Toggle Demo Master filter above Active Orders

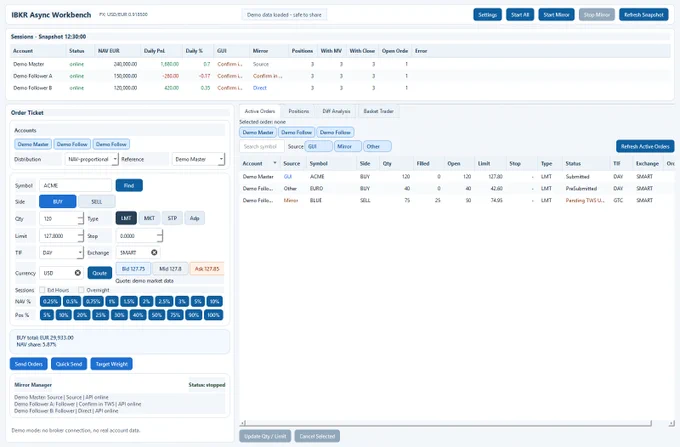click(258, 132)
